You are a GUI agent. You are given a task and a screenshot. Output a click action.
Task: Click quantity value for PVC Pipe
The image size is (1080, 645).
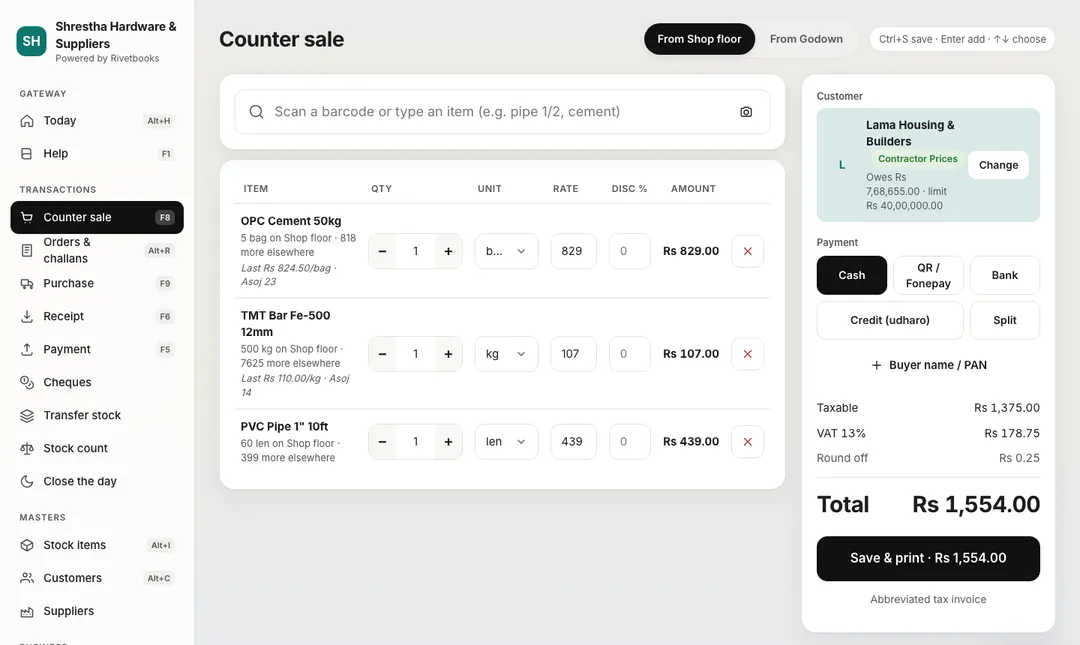pos(415,442)
